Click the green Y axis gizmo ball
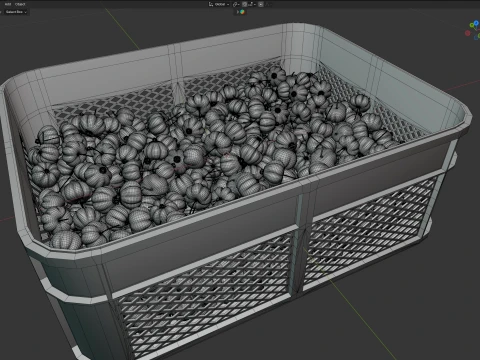The height and width of the screenshot is (360, 480). (x=472, y=26)
